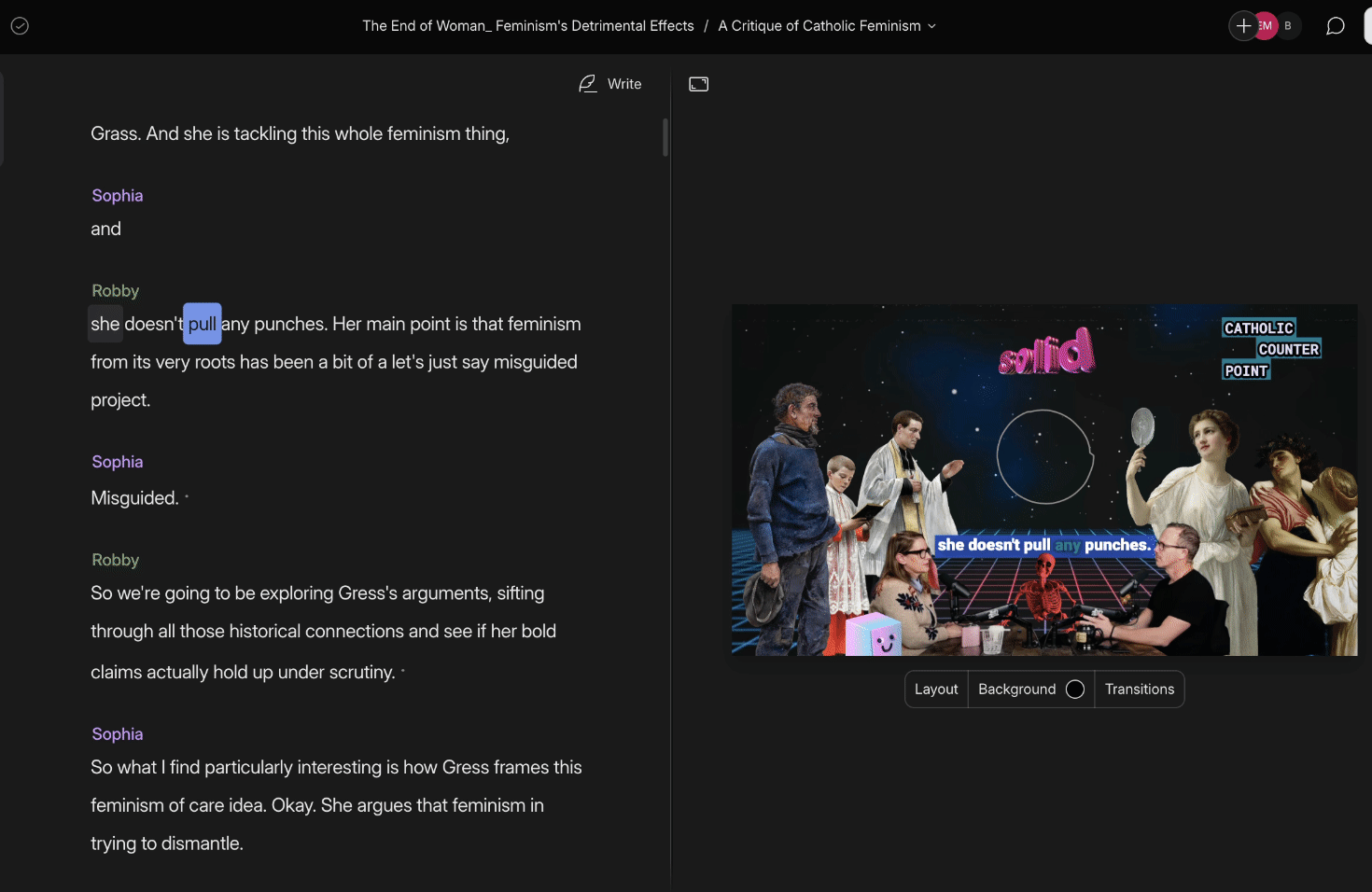This screenshot has width=1372, height=892.
Task: Select the Catholic Counter Point logo overlay
Action: click(x=1271, y=349)
